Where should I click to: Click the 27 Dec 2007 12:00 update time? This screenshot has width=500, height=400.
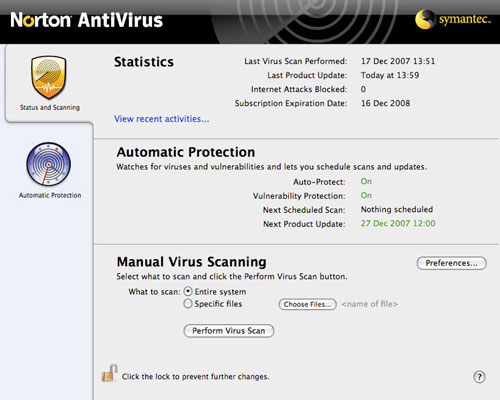pos(398,223)
